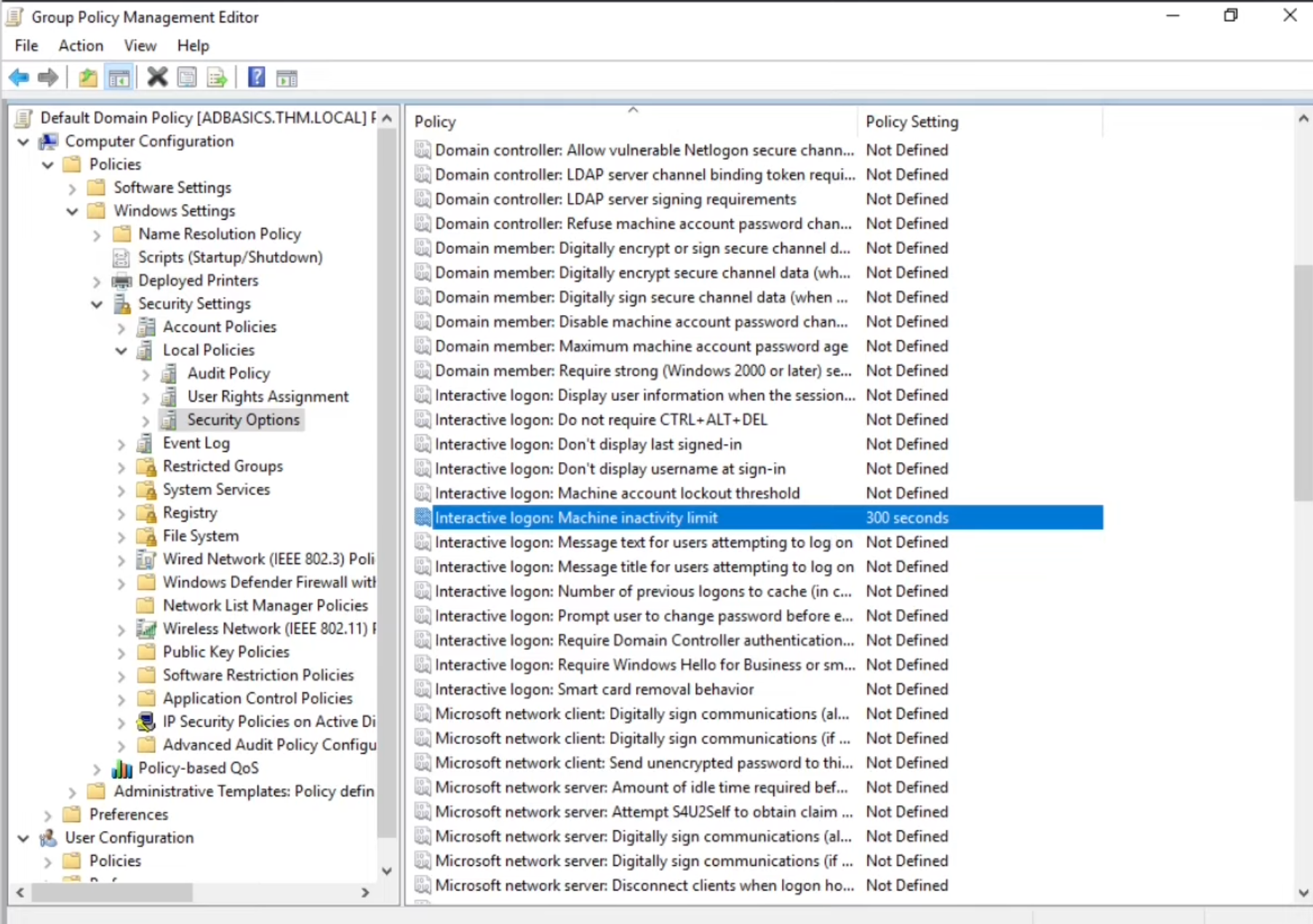1313x924 pixels.
Task: Click the Up one level folder icon
Action: pos(88,77)
